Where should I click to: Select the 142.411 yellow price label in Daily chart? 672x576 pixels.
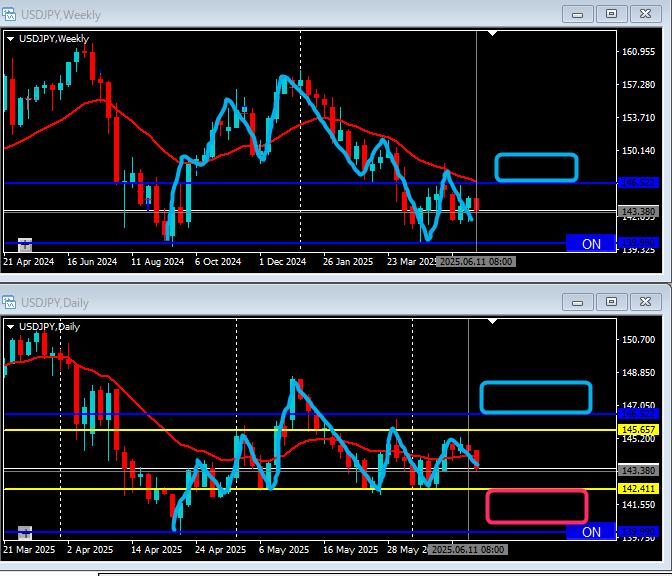[x=638, y=489]
